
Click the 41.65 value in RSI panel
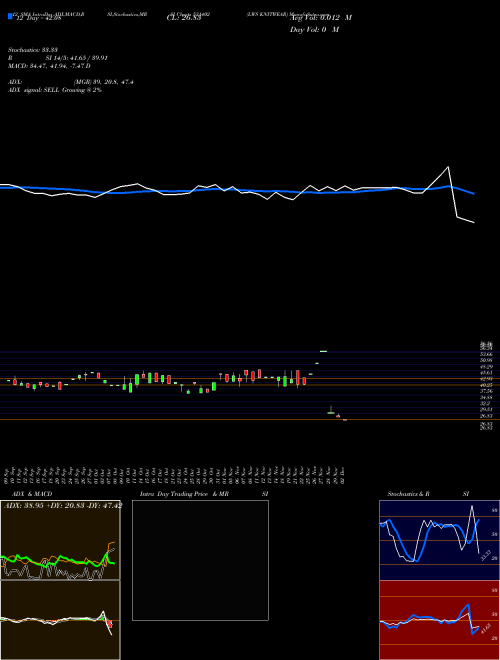pos(485,628)
